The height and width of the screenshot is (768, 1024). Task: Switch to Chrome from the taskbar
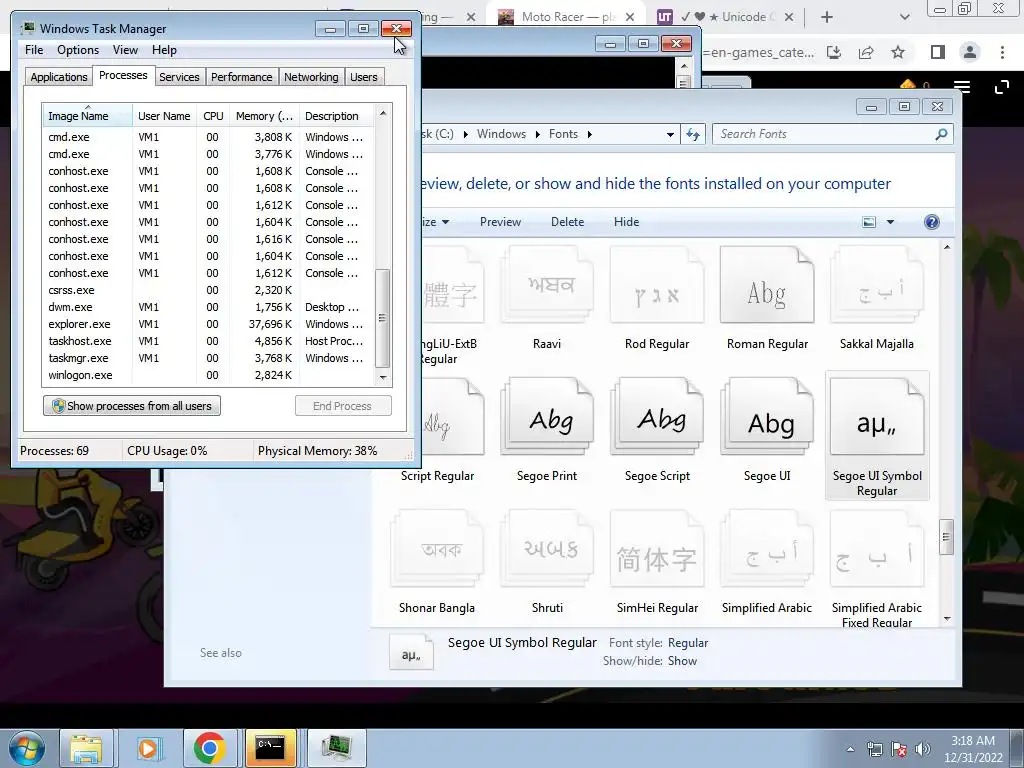[210, 748]
